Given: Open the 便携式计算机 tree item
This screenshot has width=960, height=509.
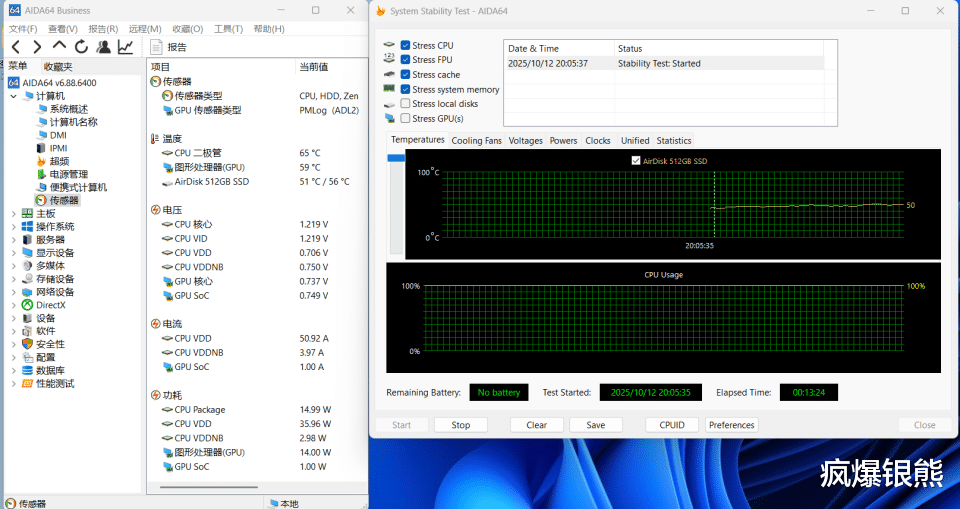Looking at the screenshot, I should (x=78, y=187).
